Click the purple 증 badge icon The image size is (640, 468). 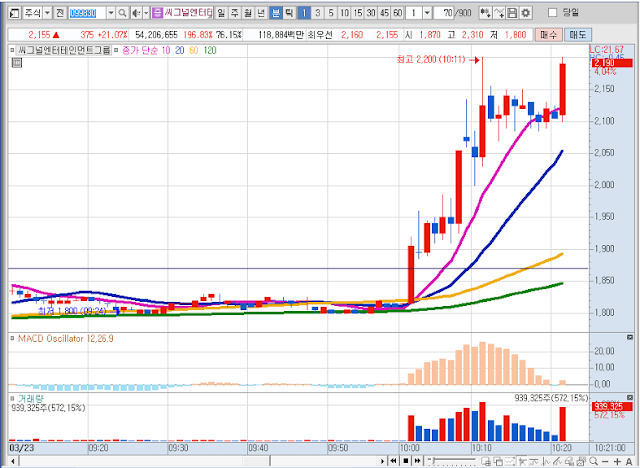tap(157, 13)
